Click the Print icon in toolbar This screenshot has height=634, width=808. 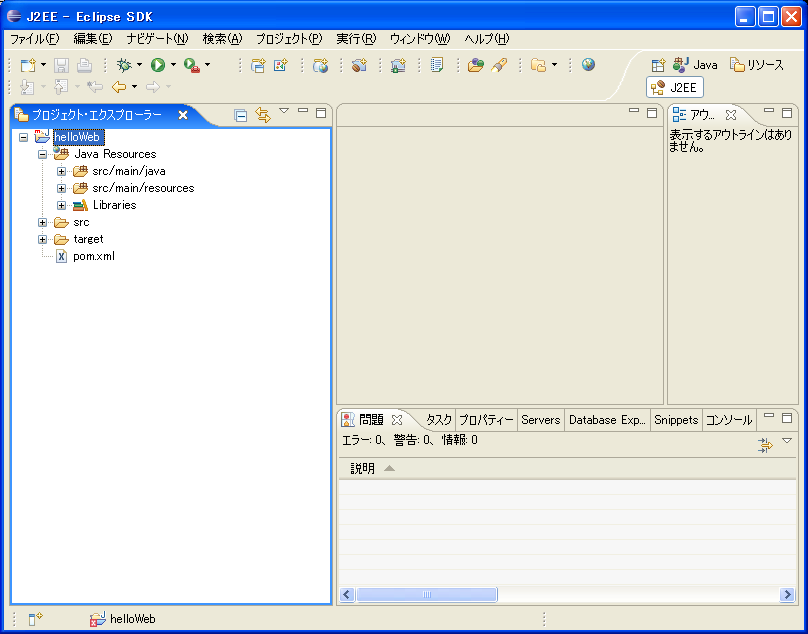tap(85, 65)
